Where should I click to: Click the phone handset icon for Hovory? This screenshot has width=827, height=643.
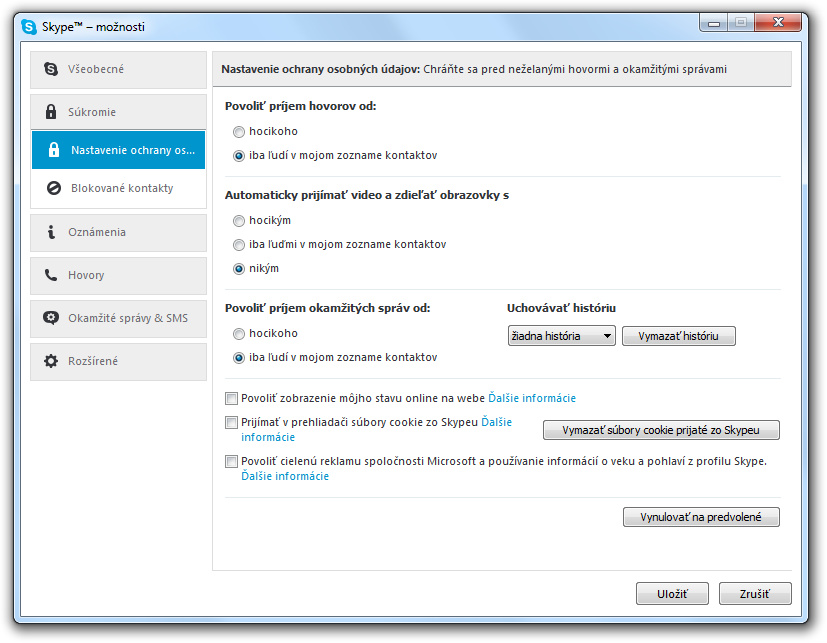pyautogui.click(x=51, y=275)
